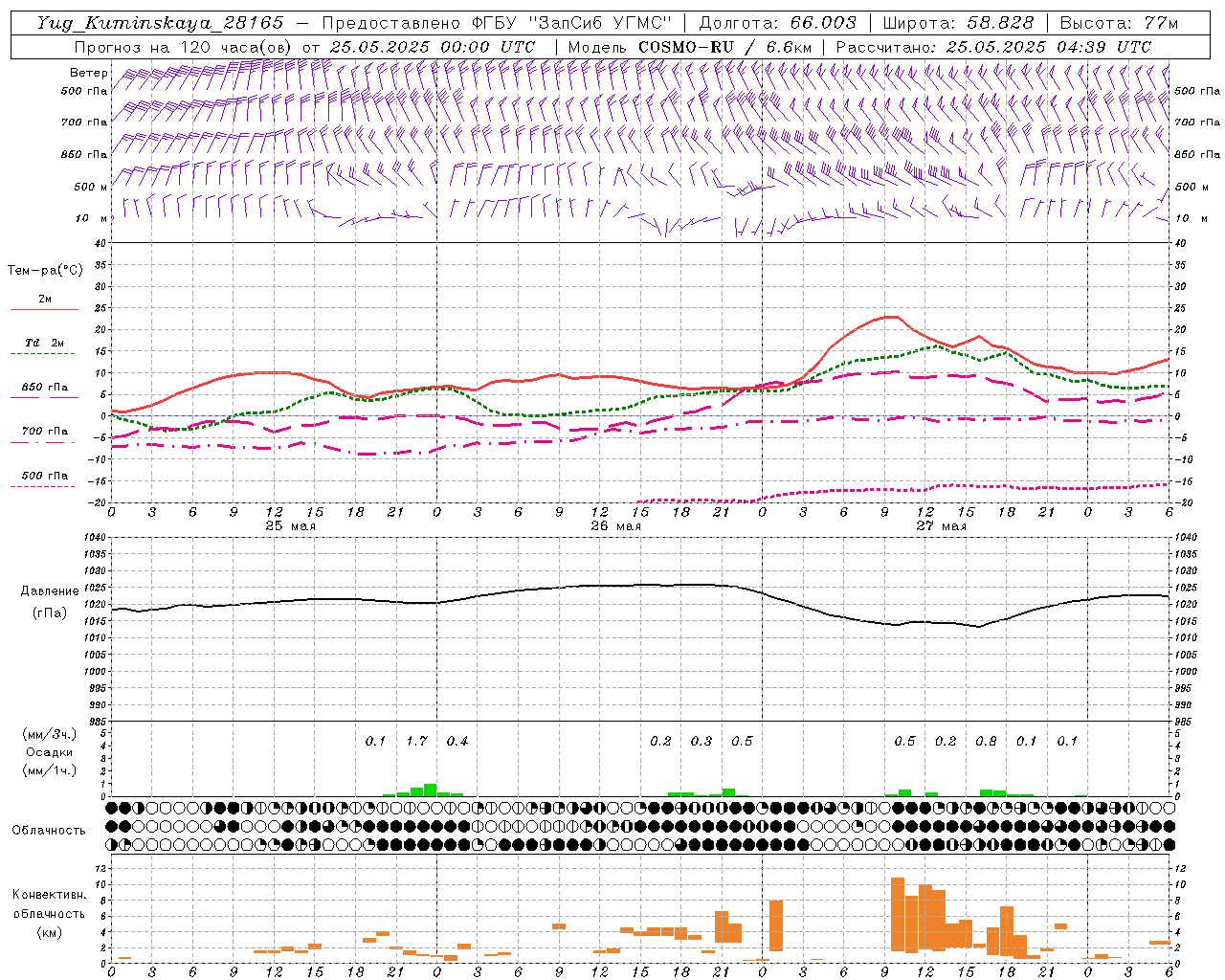
Task: Click the Высота: 77м header field
Action: tap(1119, 23)
